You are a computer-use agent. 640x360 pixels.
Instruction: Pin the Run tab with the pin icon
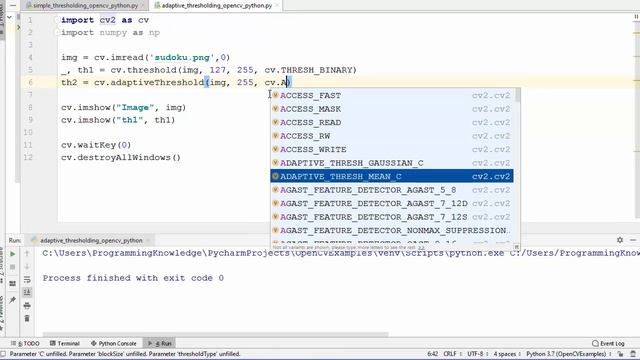(12, 300)
